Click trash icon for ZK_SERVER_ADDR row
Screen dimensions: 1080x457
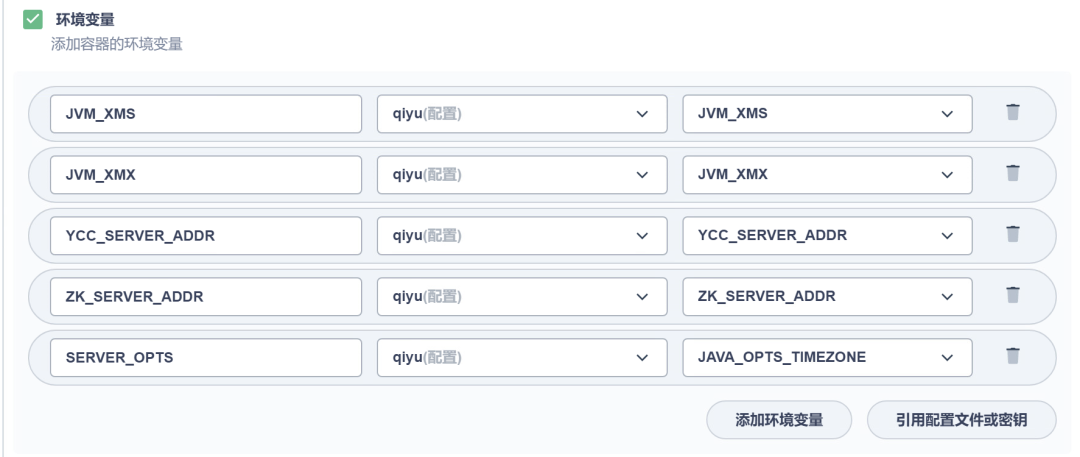[x=1012, y=295]
